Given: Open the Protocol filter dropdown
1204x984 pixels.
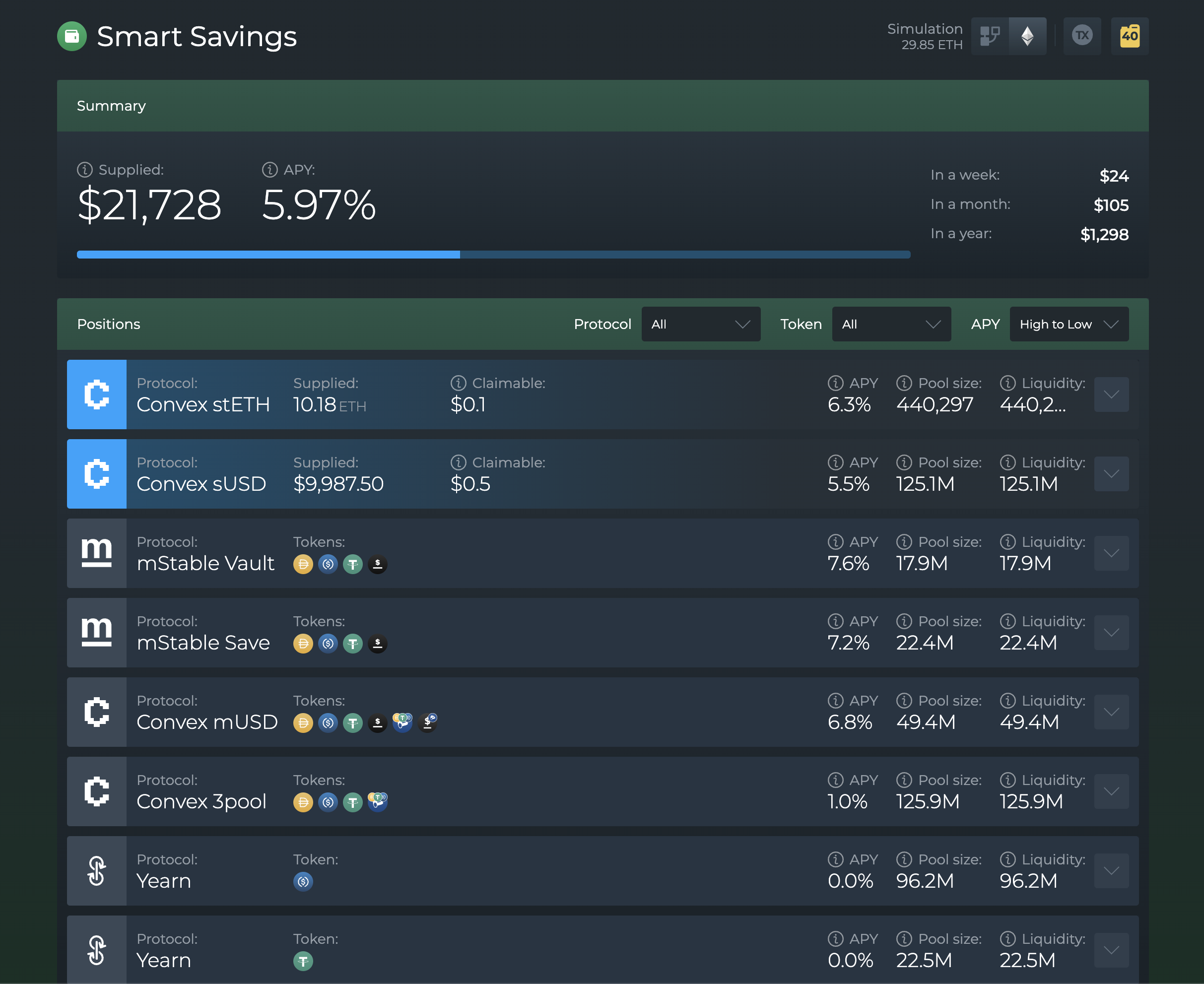Looking at the screenshot, I should 701,324.
